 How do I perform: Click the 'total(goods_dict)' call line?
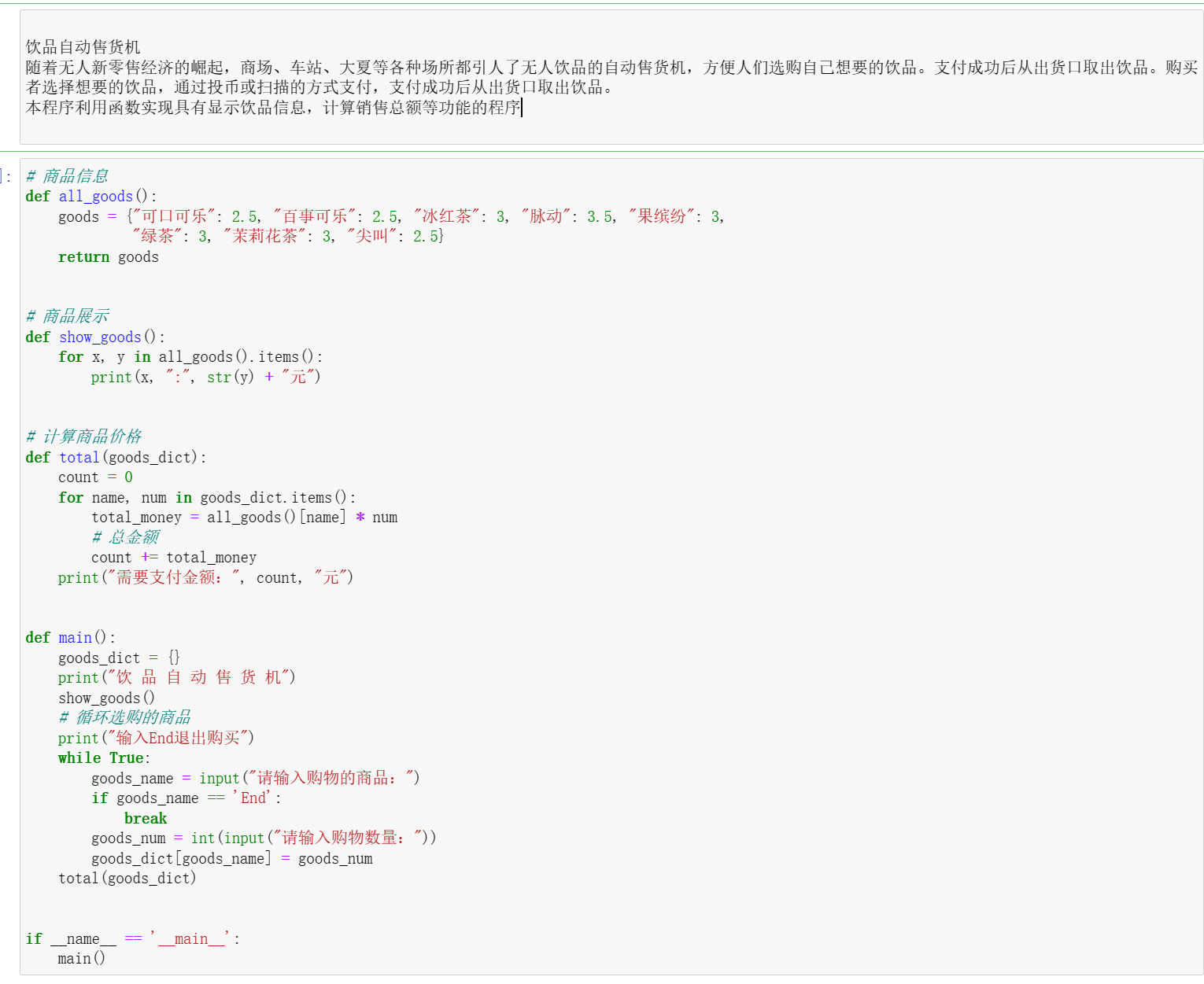127,879
